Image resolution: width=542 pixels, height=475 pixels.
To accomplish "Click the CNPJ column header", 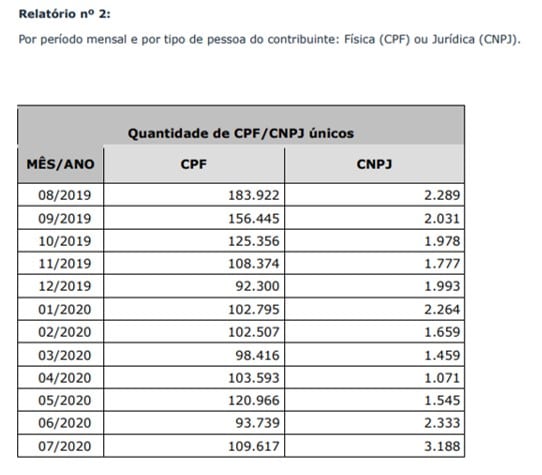I will 374,164.
